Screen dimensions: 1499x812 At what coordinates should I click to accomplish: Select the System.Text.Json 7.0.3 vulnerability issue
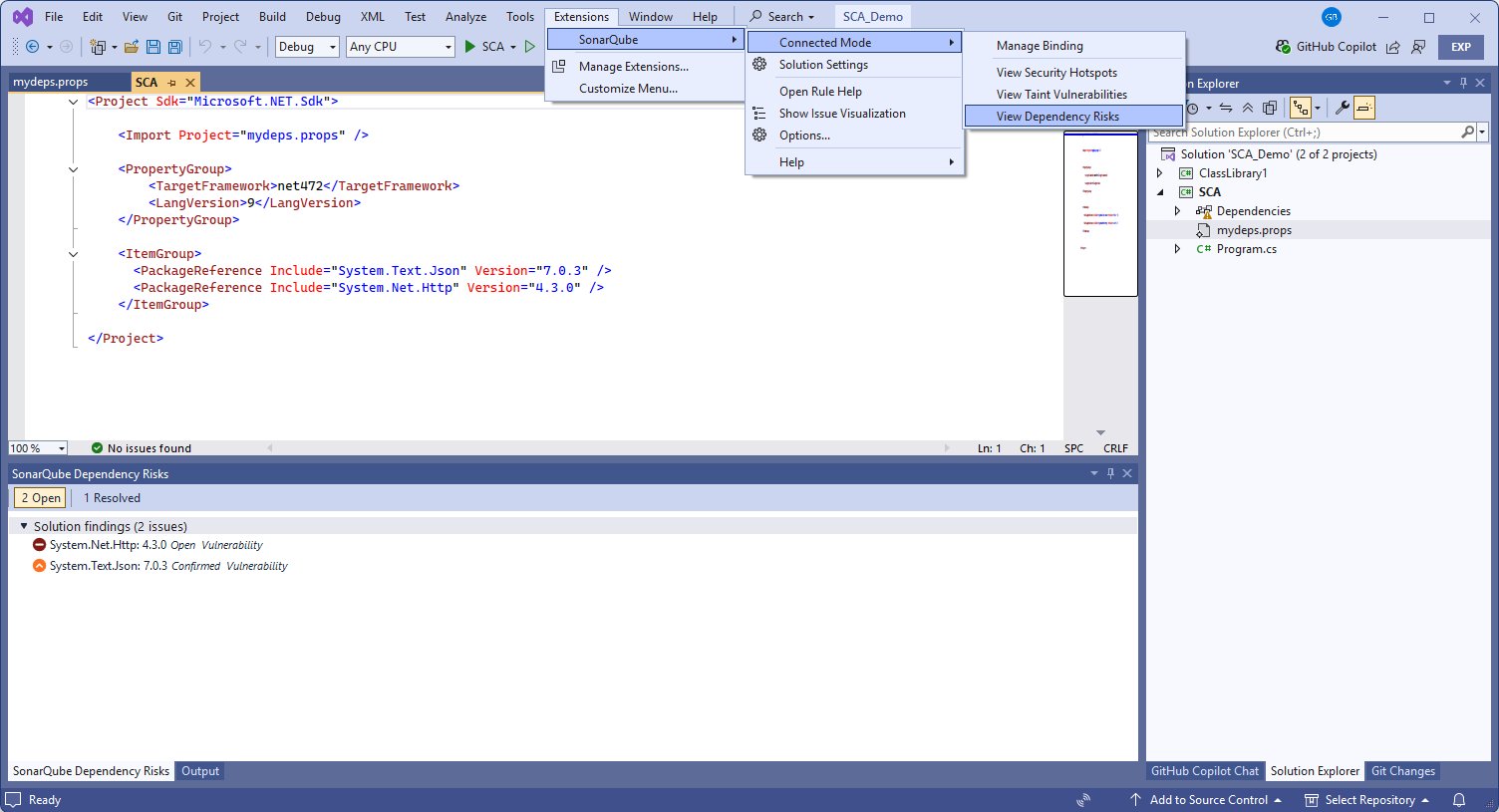click(573, 566)
